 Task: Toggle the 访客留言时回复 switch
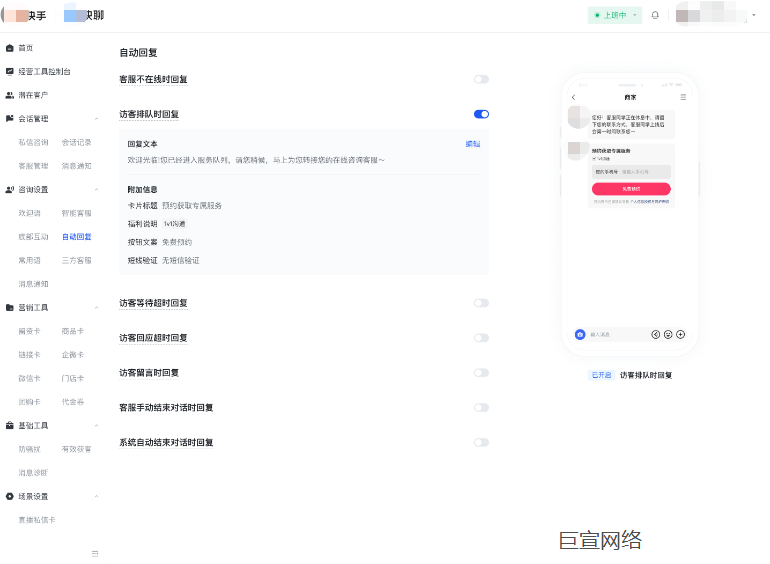point(481,373)
